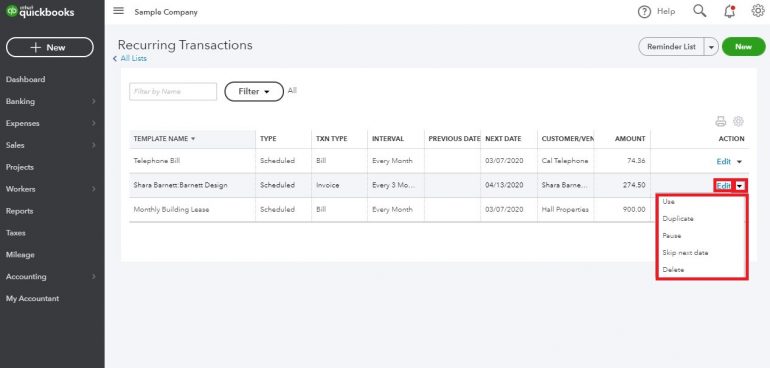Select the Monthly Building Lease template name
Image resolution: width=770 pixels, height=368 pixels.
click(171, 209)
